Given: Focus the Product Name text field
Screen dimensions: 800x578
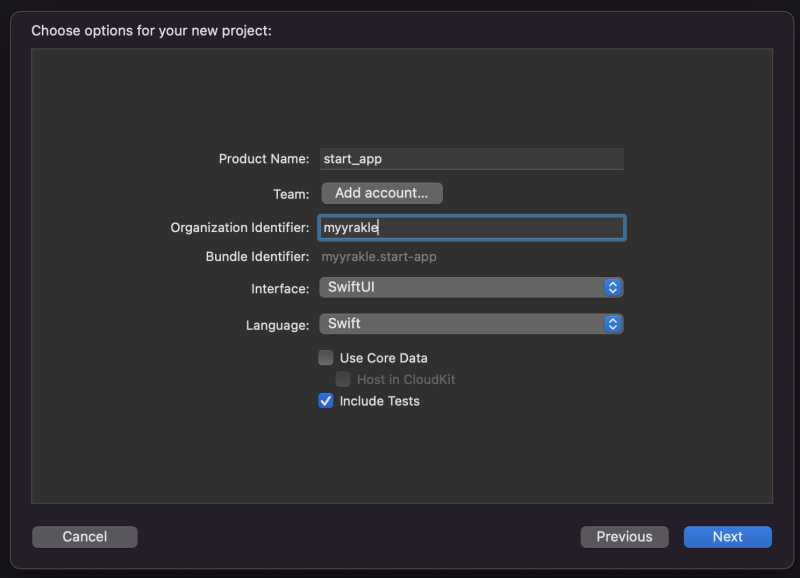Looking at the screenshot, I should [472, 159].
